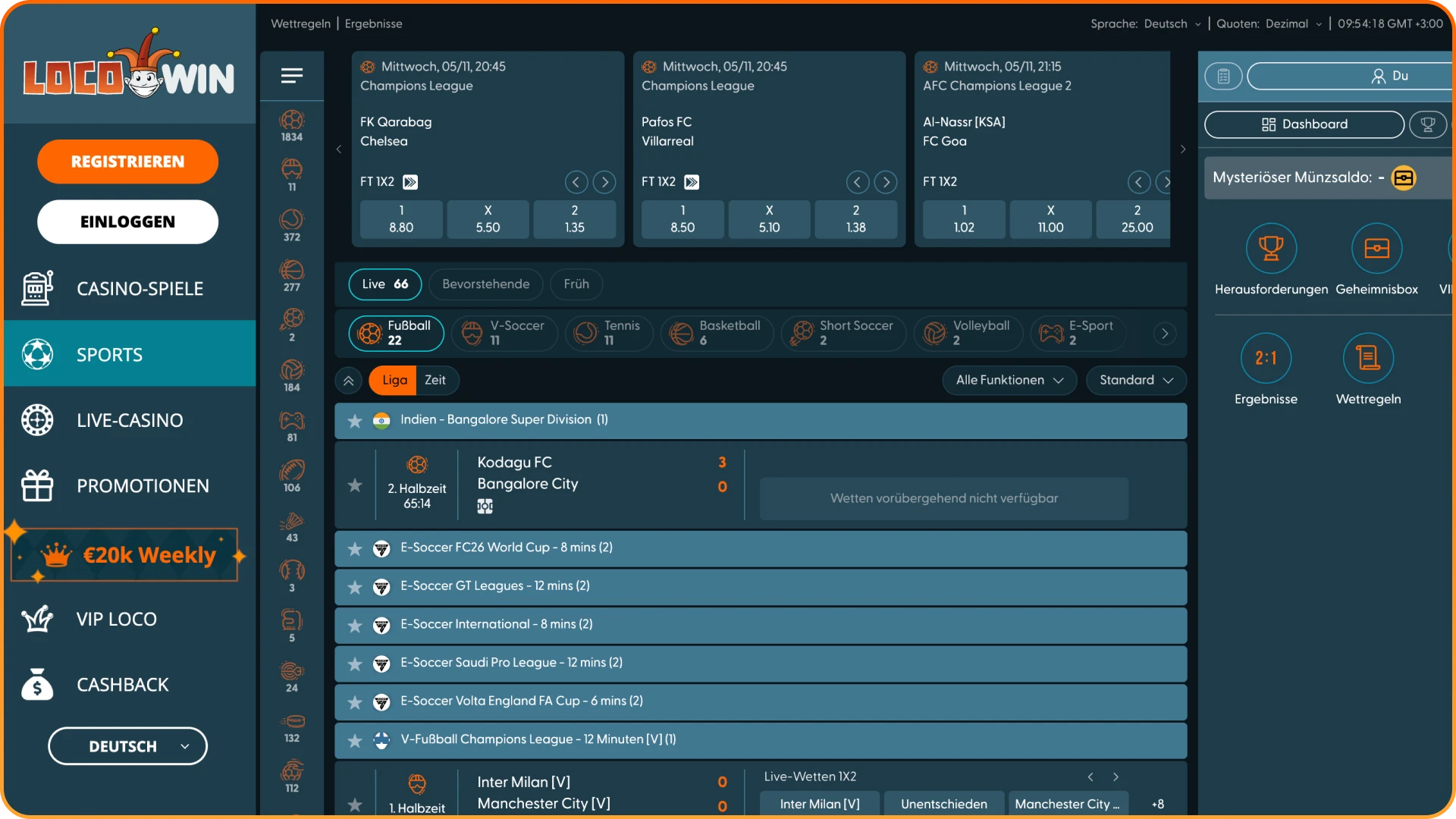Favorite V-Fußball Champions League
This screenshot has width=1456, height=819.
click(354, 741)
